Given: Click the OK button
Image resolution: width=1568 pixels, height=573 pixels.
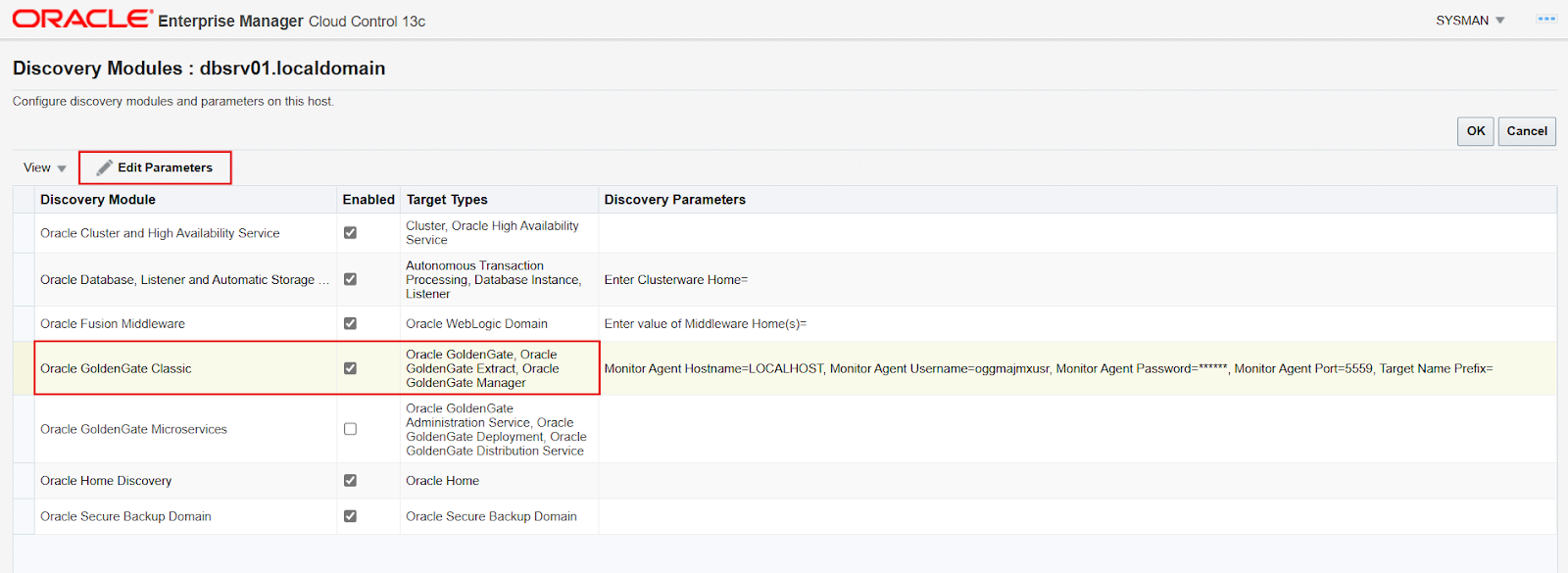Looking at the screenshot, I should point(1476,131).
